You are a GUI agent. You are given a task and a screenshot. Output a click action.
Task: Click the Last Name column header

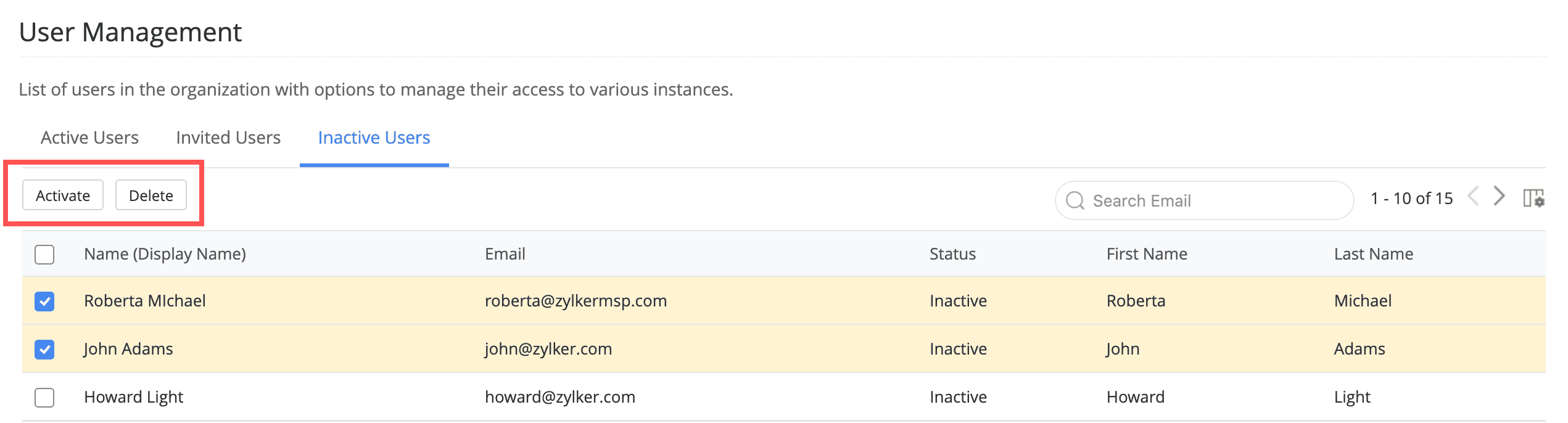coord(1373,254)
